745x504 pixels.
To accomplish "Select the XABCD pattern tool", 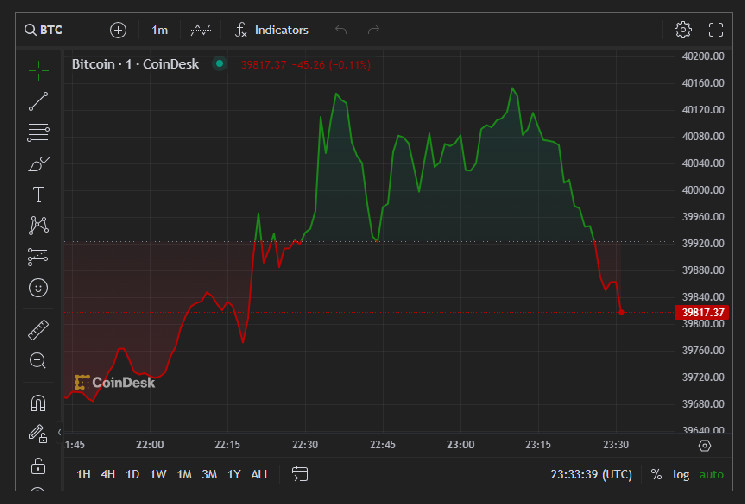I will (x=38, y=225).
